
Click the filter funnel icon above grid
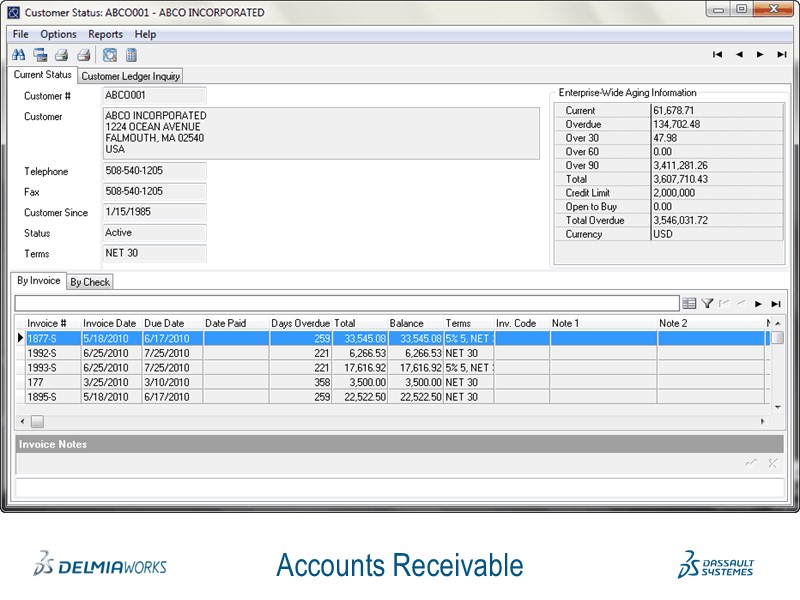[707, 303]
